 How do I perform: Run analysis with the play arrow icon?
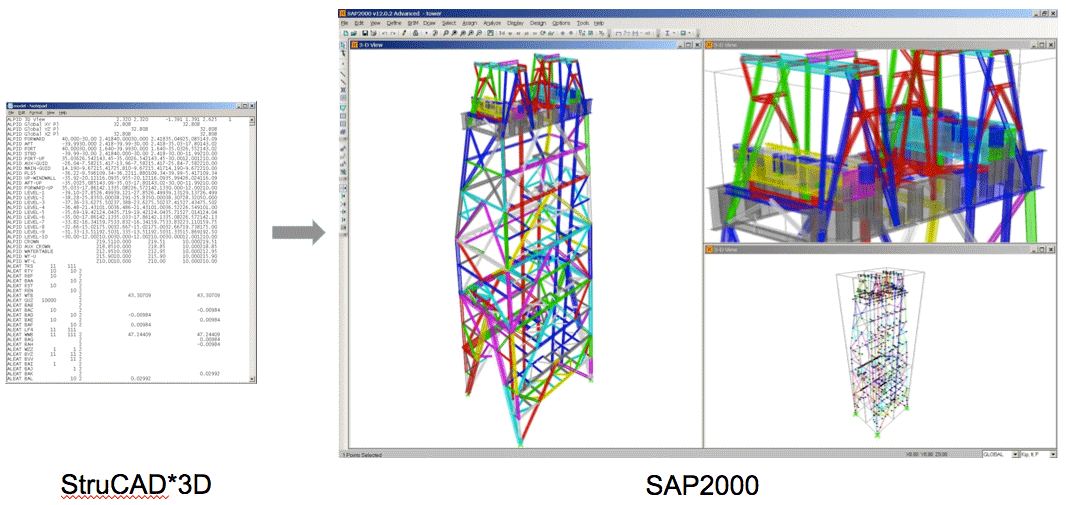point(426,33)
